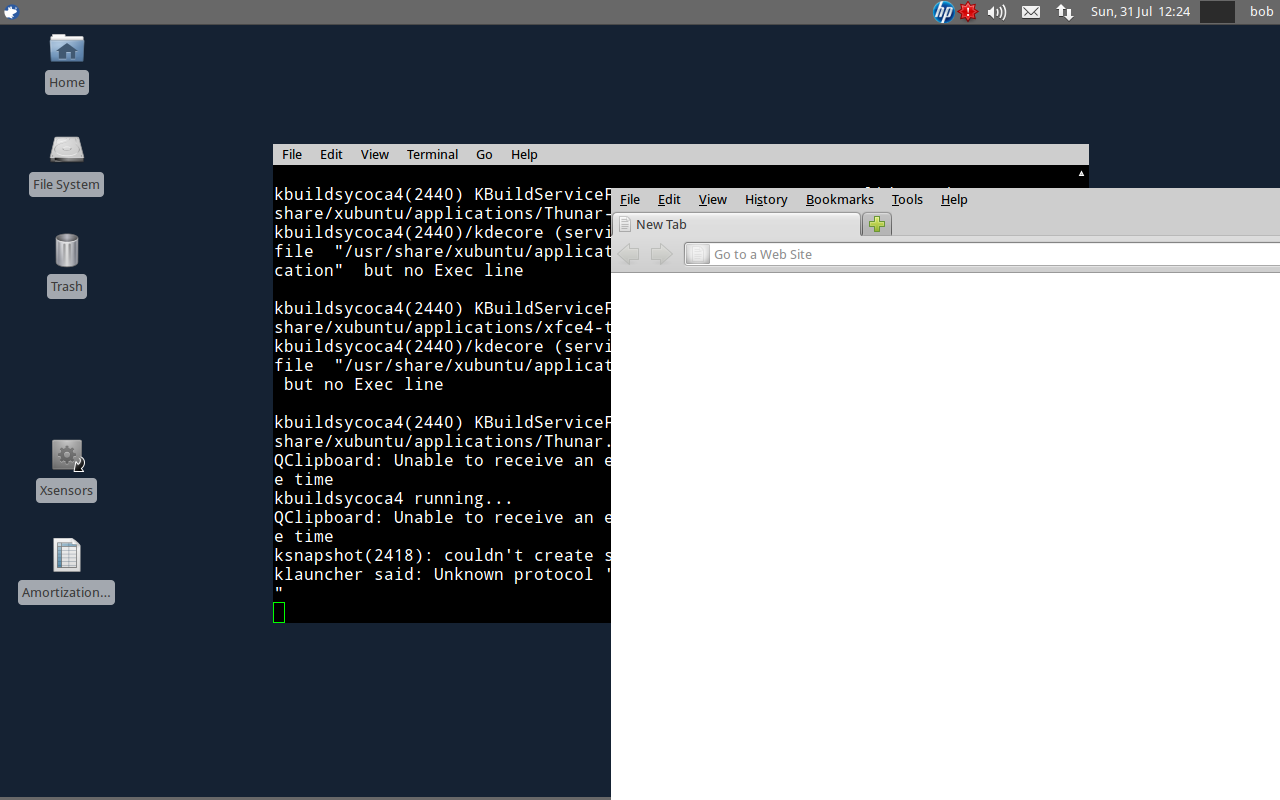
Task: Open the browser History menu
Action: pos(766,199)
